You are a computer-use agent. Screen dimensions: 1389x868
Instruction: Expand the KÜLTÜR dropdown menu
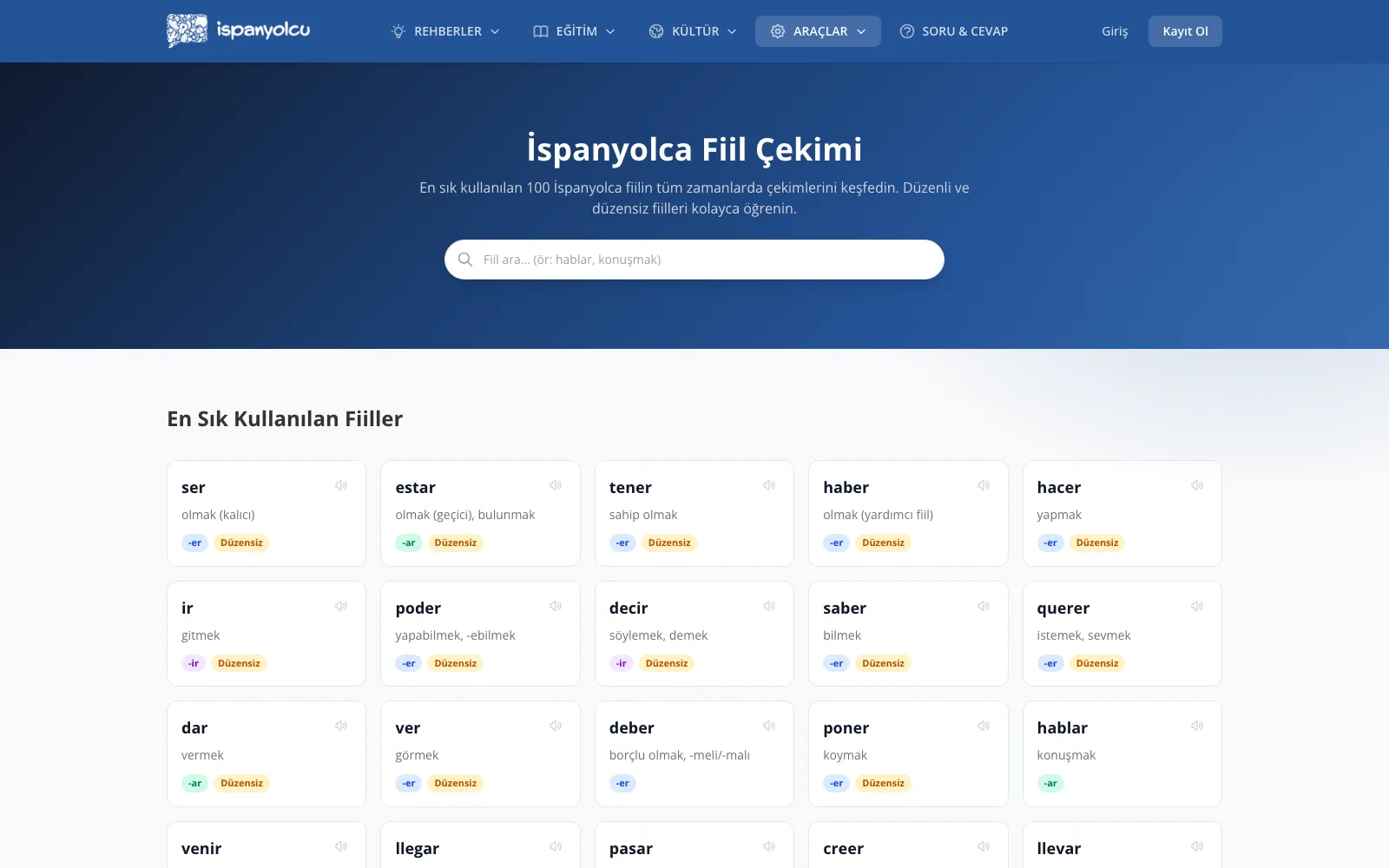pos(693,31)
